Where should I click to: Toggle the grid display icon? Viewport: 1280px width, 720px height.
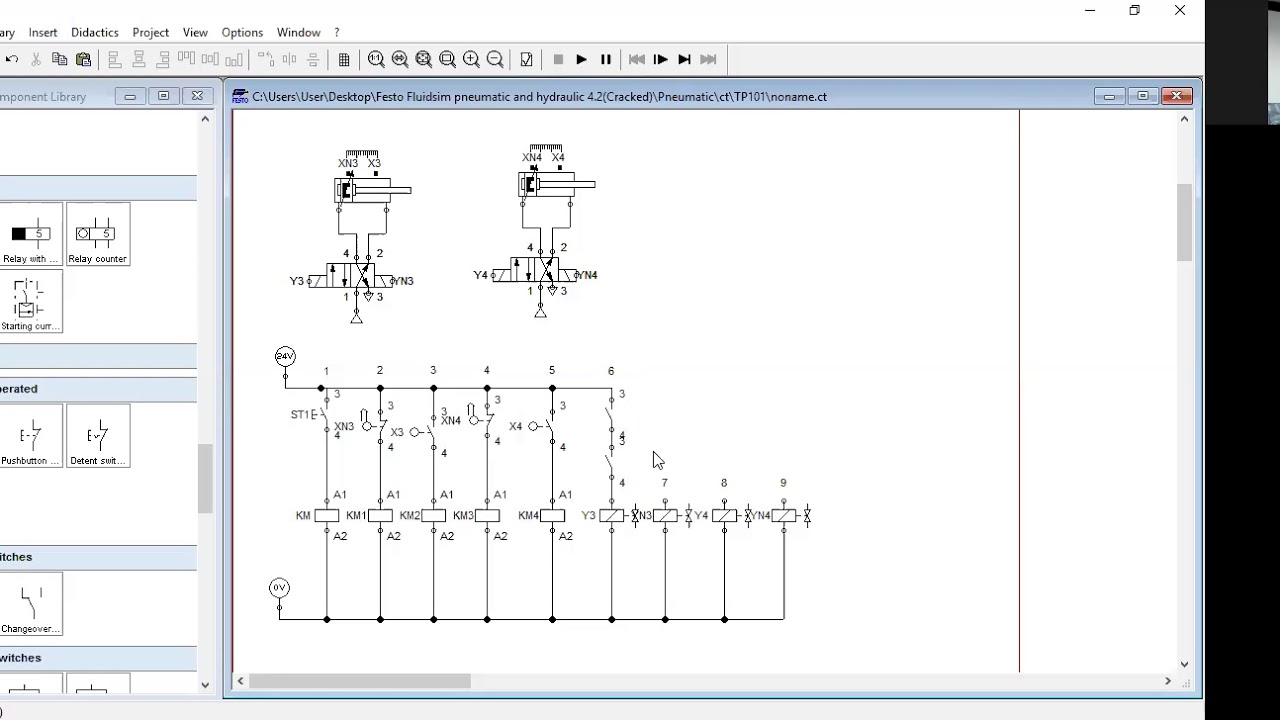pyautogui.click(x=344, y=60)
